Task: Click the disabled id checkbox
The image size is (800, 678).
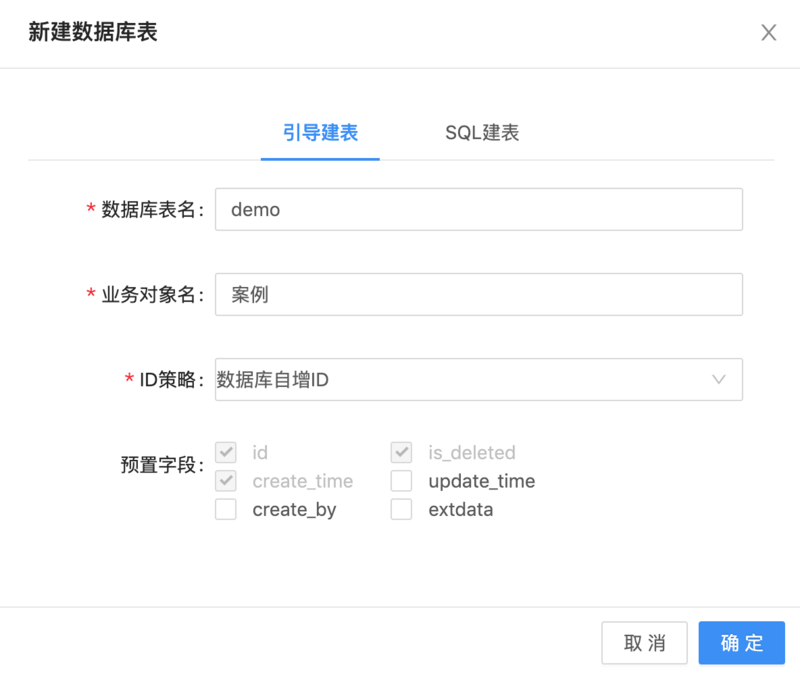Action: pos(226,452)
